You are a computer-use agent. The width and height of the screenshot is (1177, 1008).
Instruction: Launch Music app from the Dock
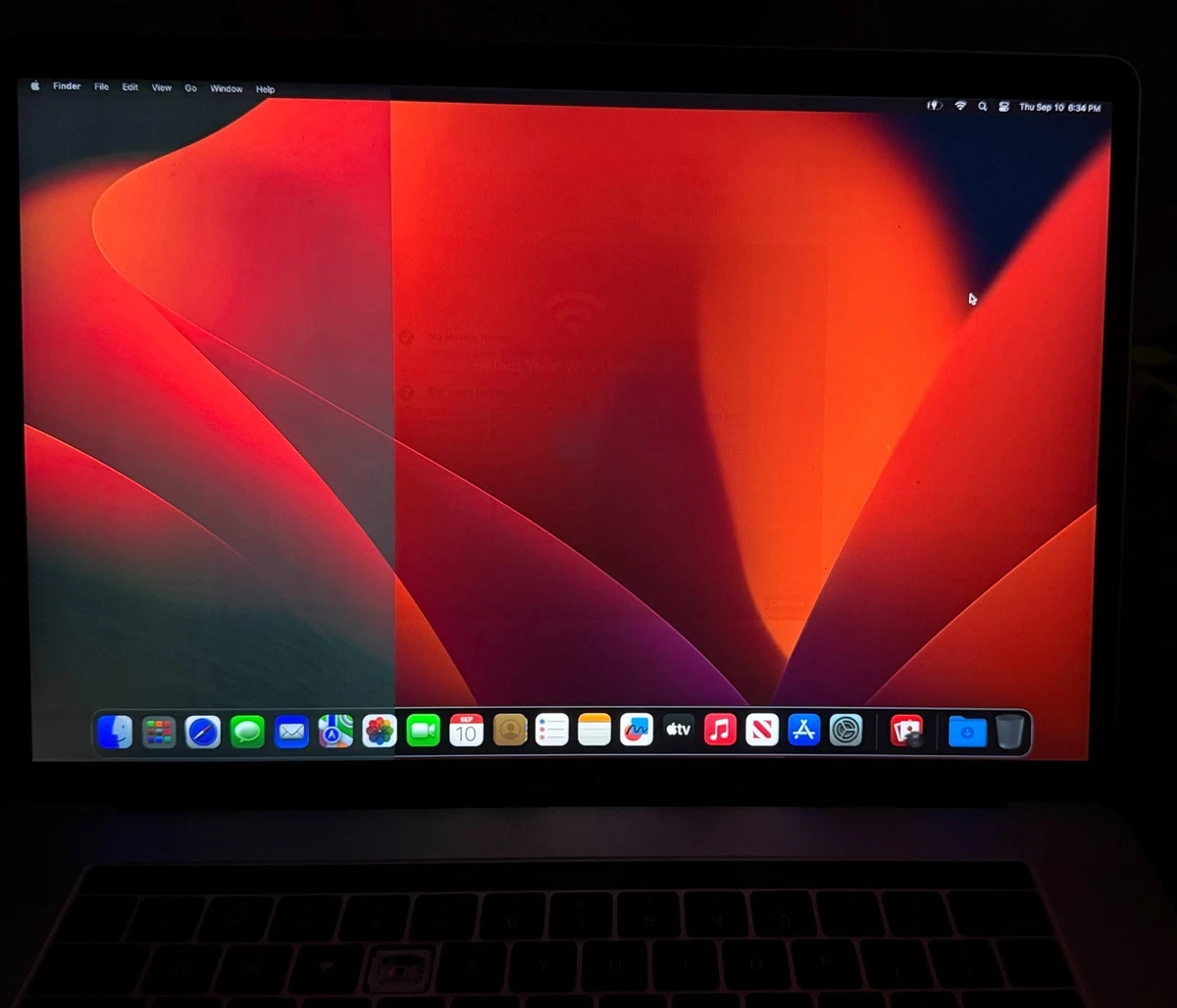[x=720, y=730]
